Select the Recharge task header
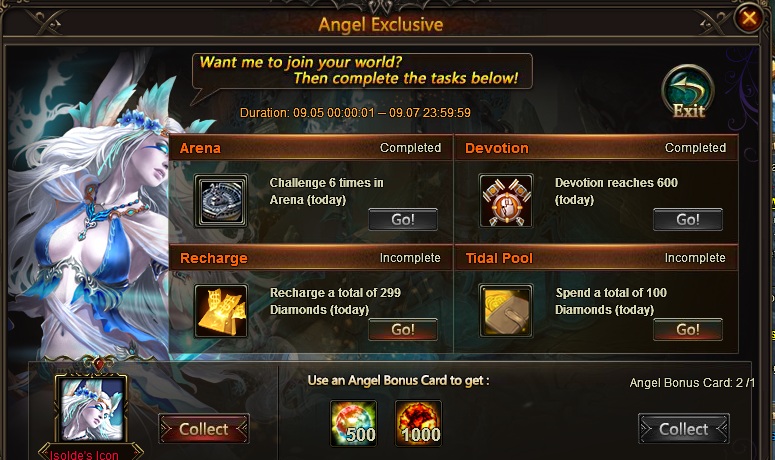 tap(311, 258)
